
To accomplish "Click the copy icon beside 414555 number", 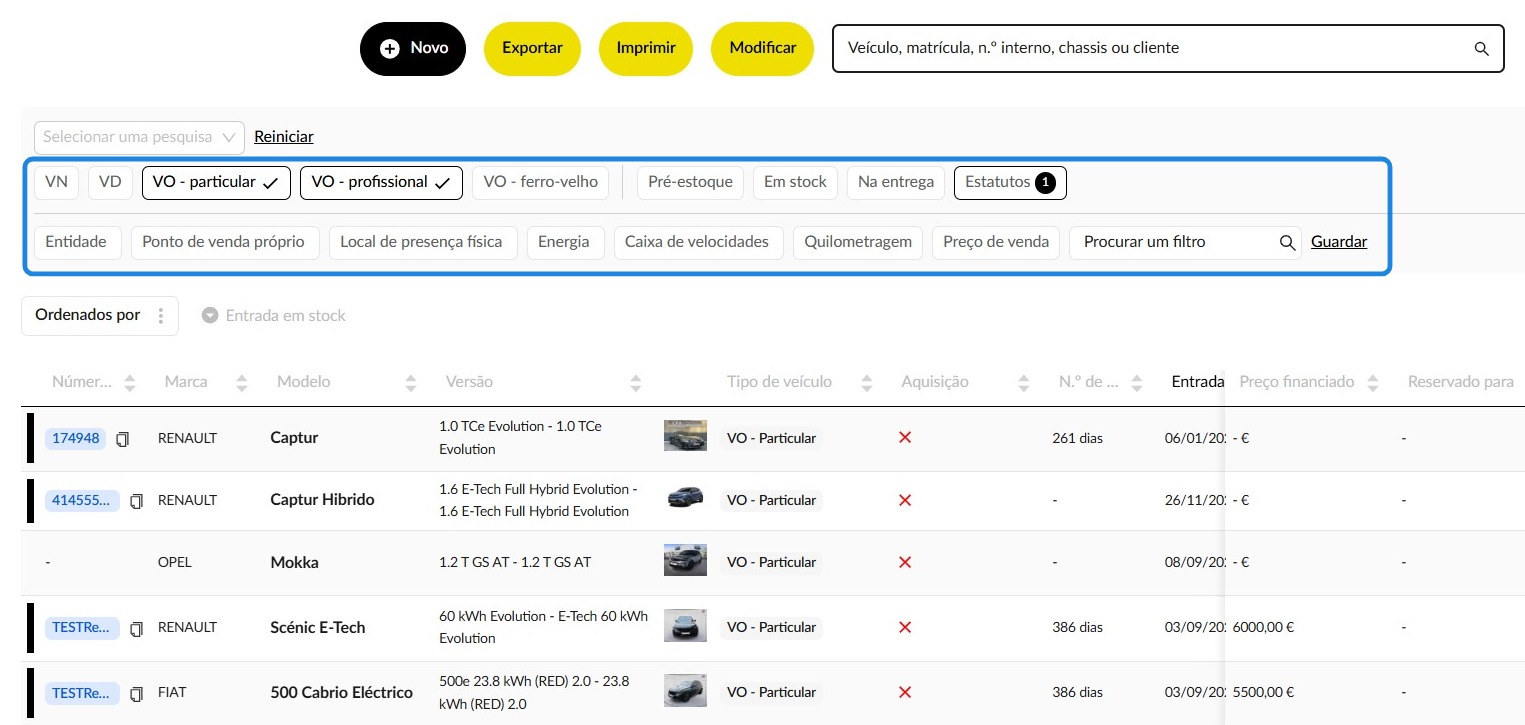I will pyautogui.click(x=136, y=501).
